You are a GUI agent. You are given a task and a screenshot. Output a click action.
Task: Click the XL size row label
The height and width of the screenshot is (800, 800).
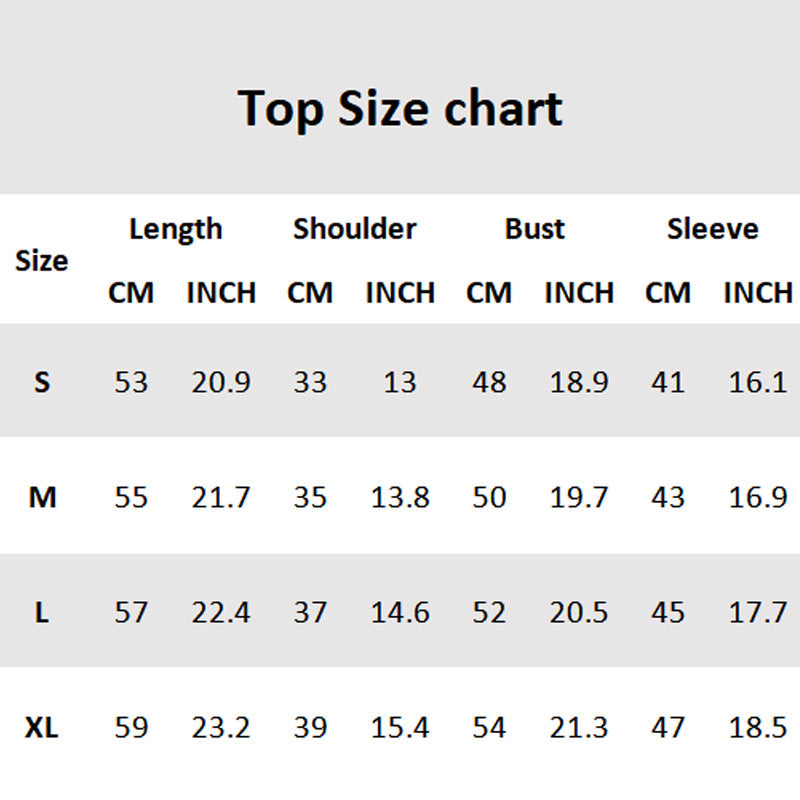[x=42, y=727]
